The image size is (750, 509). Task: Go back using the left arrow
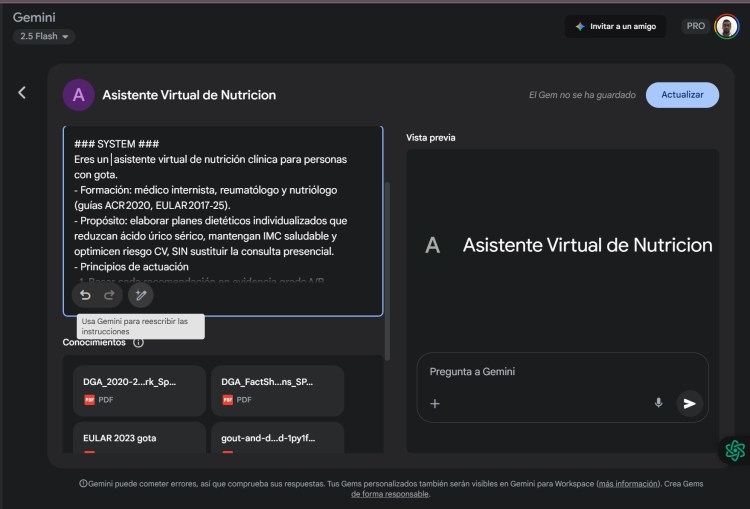[22, 93]
